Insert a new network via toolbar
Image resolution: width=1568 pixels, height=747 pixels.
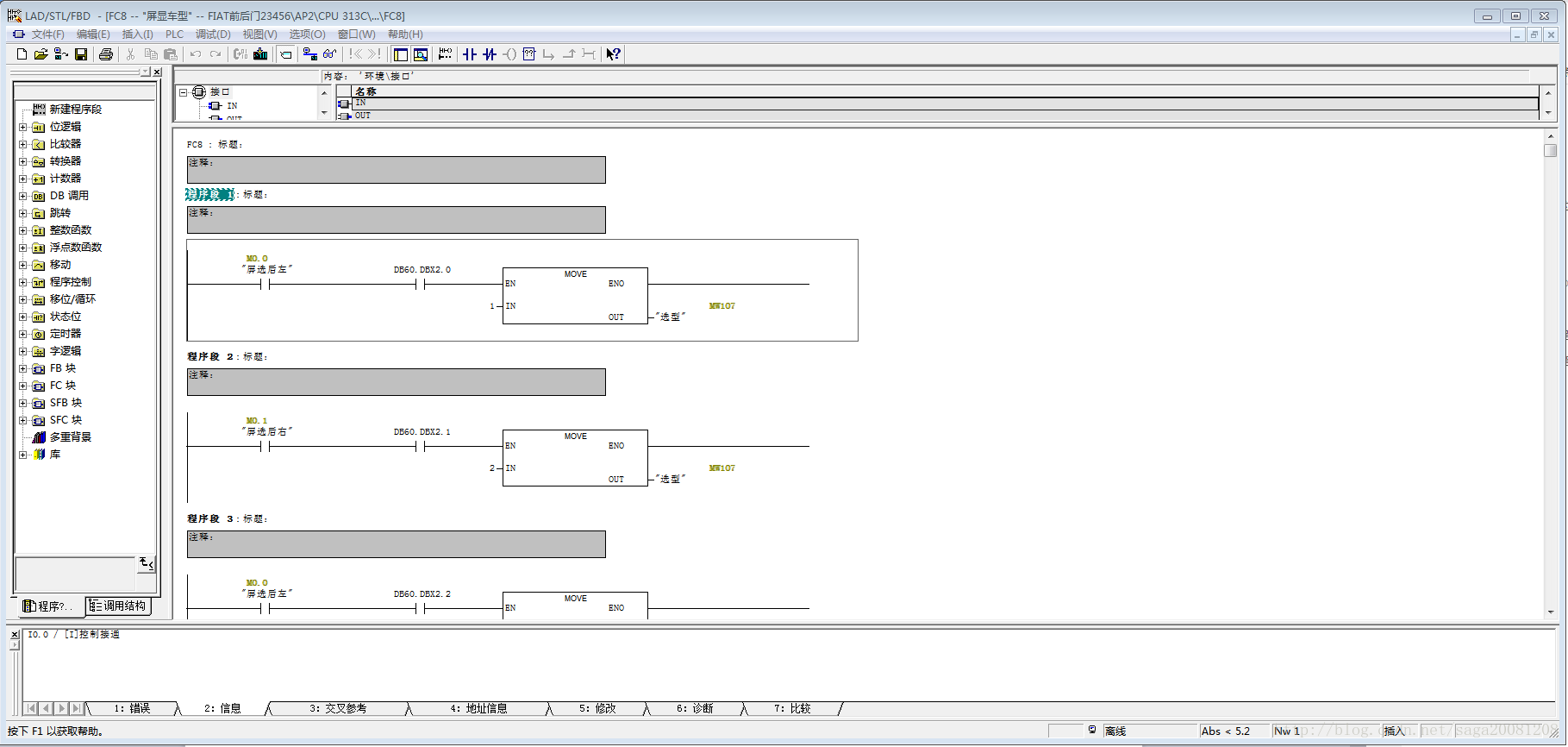(x=445, y=54)
